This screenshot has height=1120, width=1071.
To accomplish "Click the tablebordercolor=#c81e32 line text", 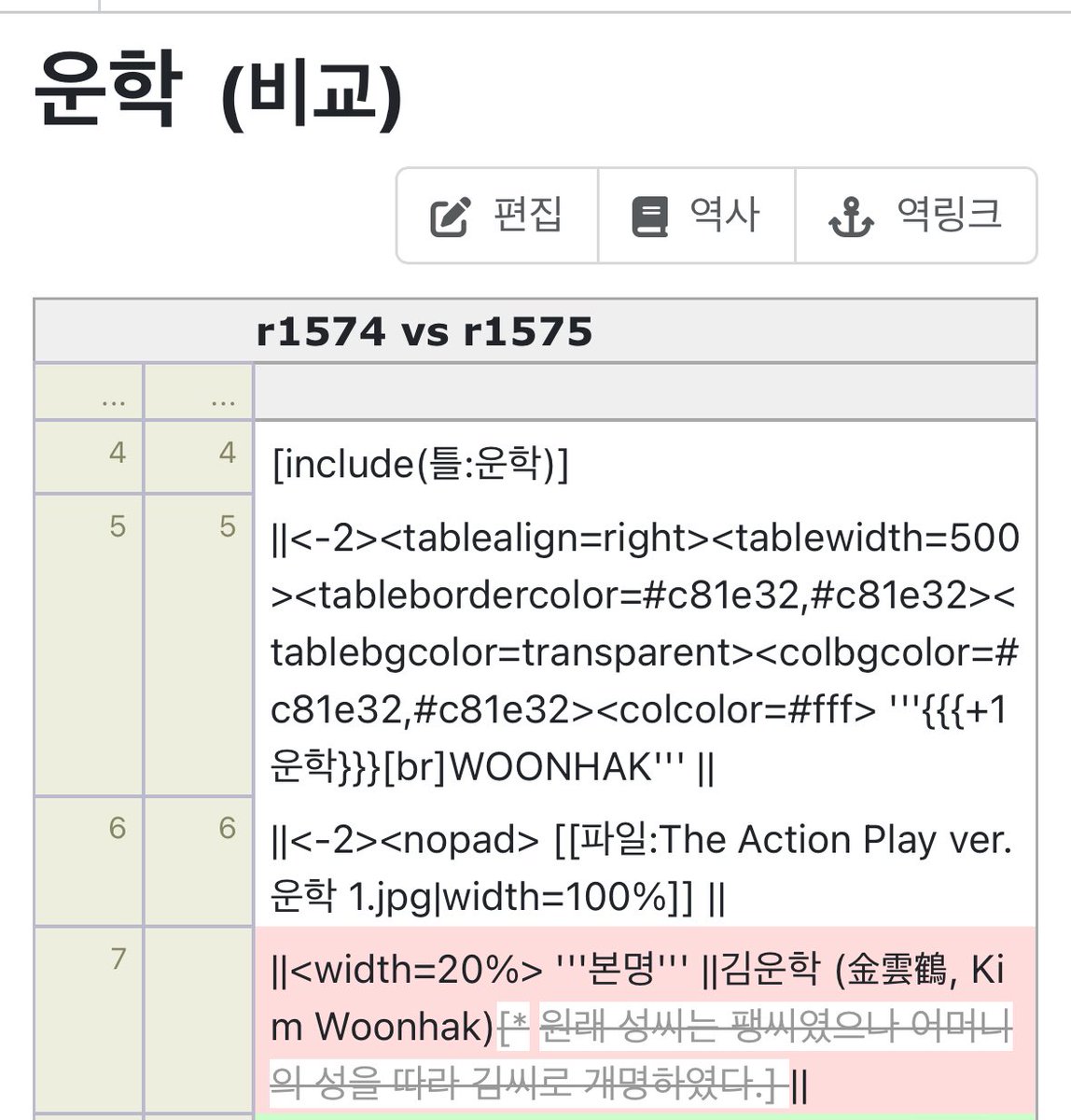I will [644, 595].
